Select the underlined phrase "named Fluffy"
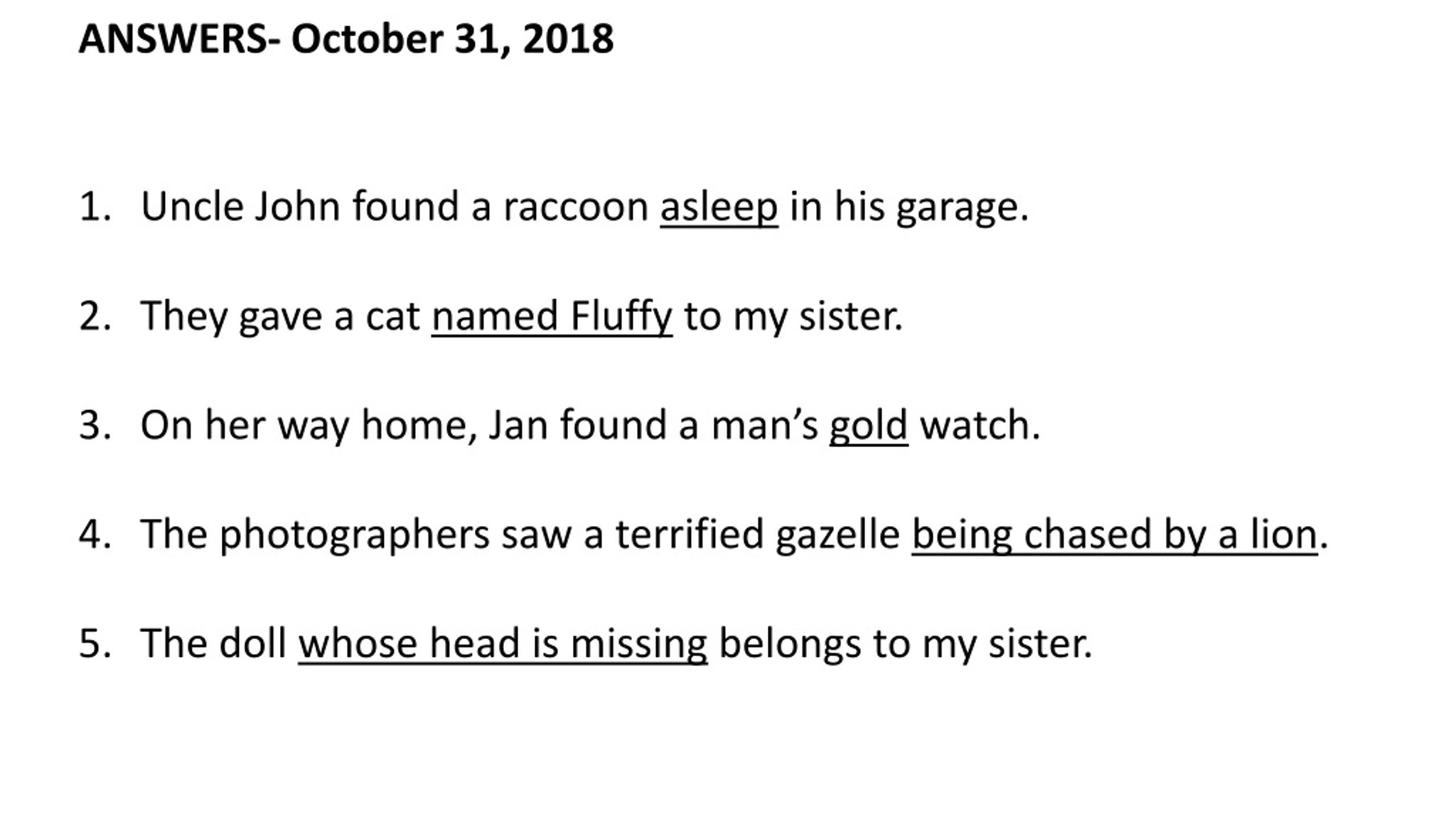The width and height of the screenshot is (1456, 819). [552, 317]
